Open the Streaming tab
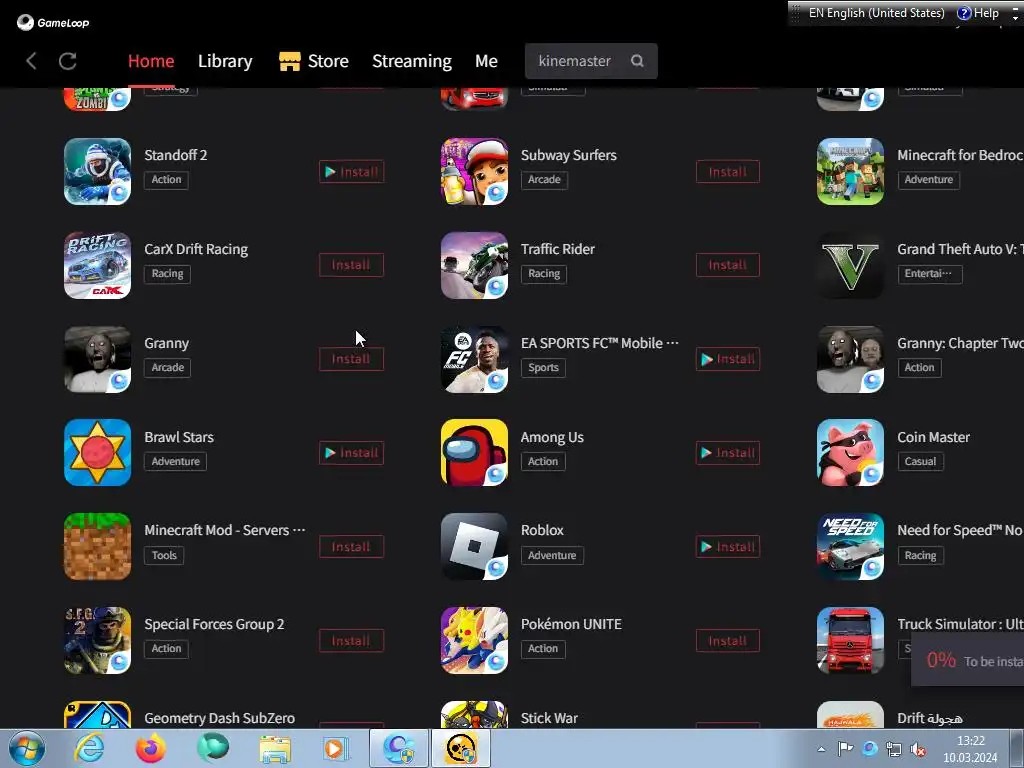Image resolution: width=1024 pixels, height=768 pixels. point(412,61)
